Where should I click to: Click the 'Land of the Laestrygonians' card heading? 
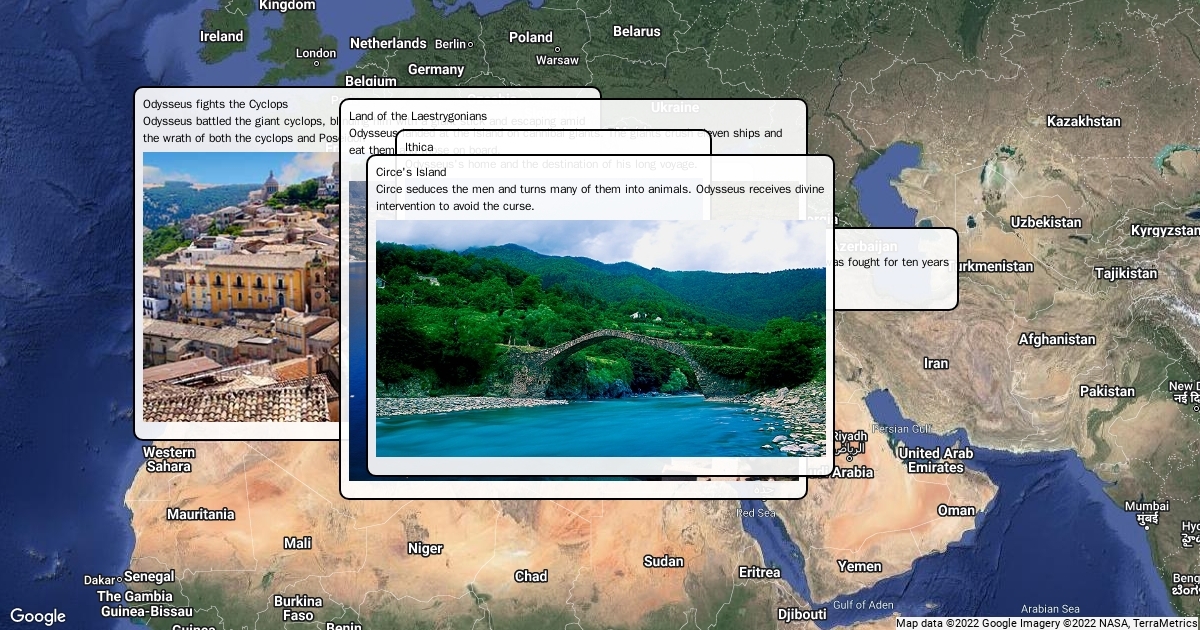tap(418, 116)
